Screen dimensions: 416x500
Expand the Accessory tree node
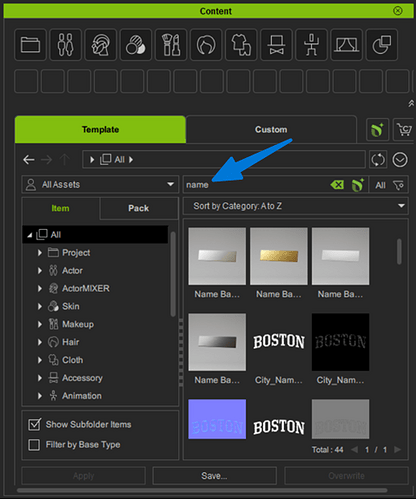pos(40,378)
